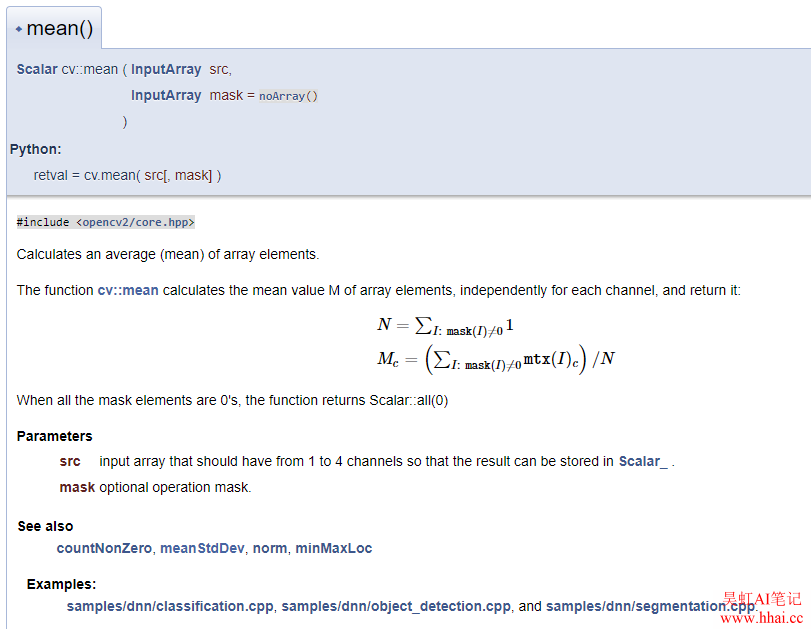Open the Scalar_ link in Parameters
This screenshot has height=629, width=811.
[x=643, y=461]
